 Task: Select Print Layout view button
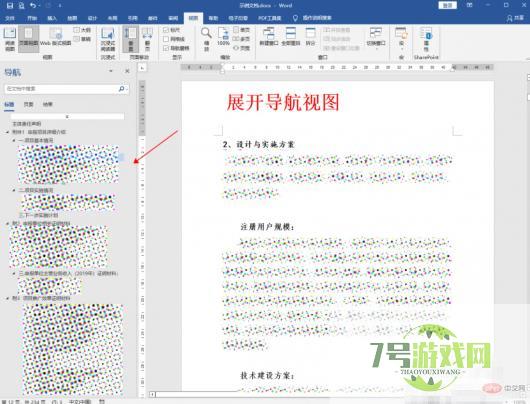click(x=28, y=39)
